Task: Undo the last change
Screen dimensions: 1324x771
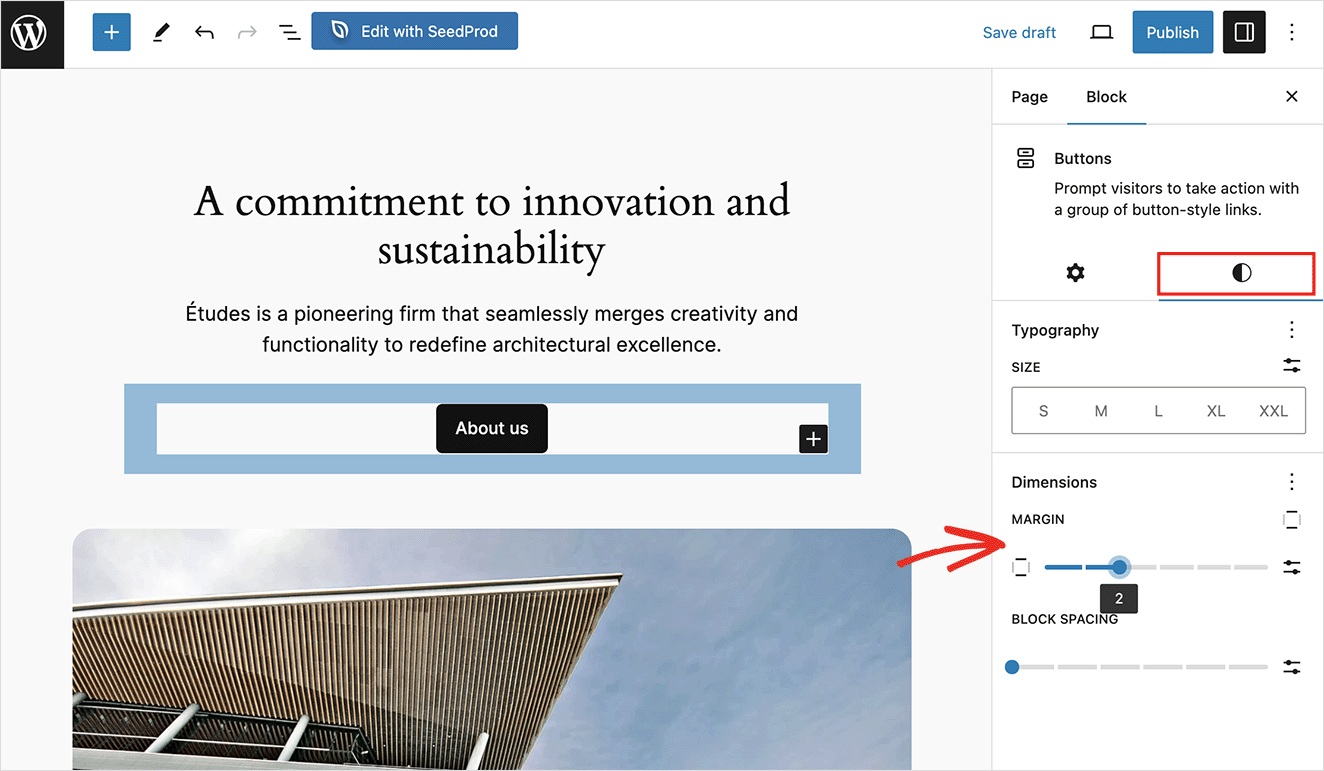Action: coord(204,32)
